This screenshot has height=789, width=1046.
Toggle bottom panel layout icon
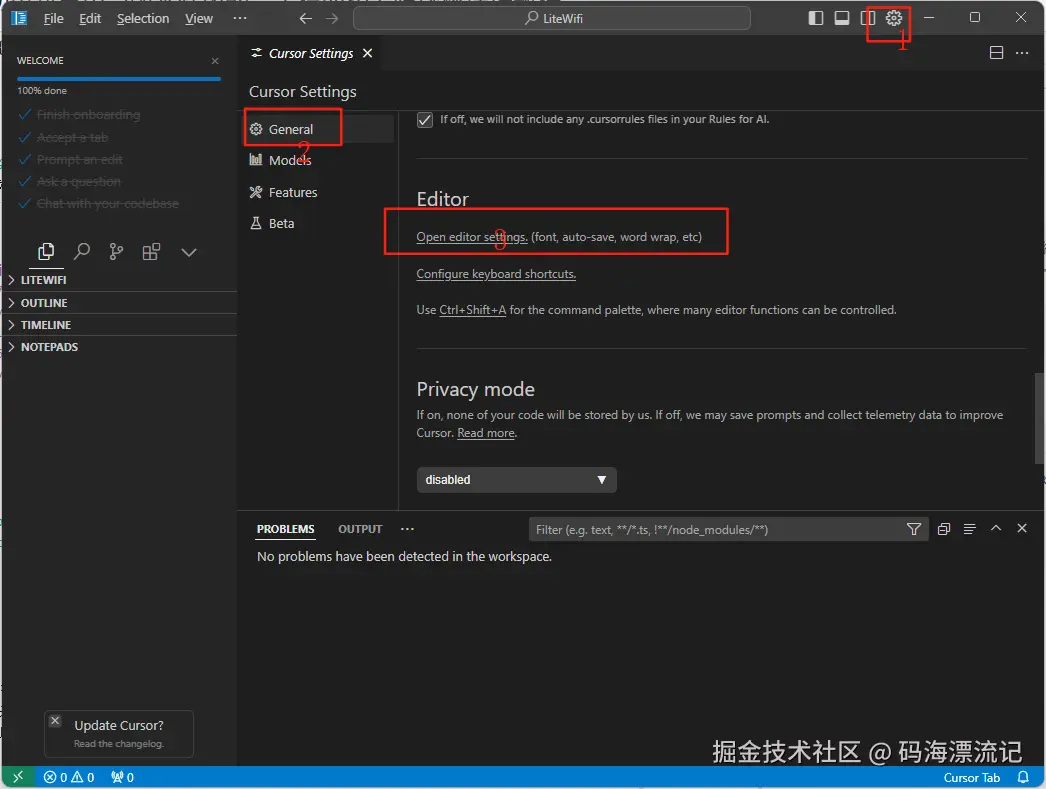coord(841,18)
